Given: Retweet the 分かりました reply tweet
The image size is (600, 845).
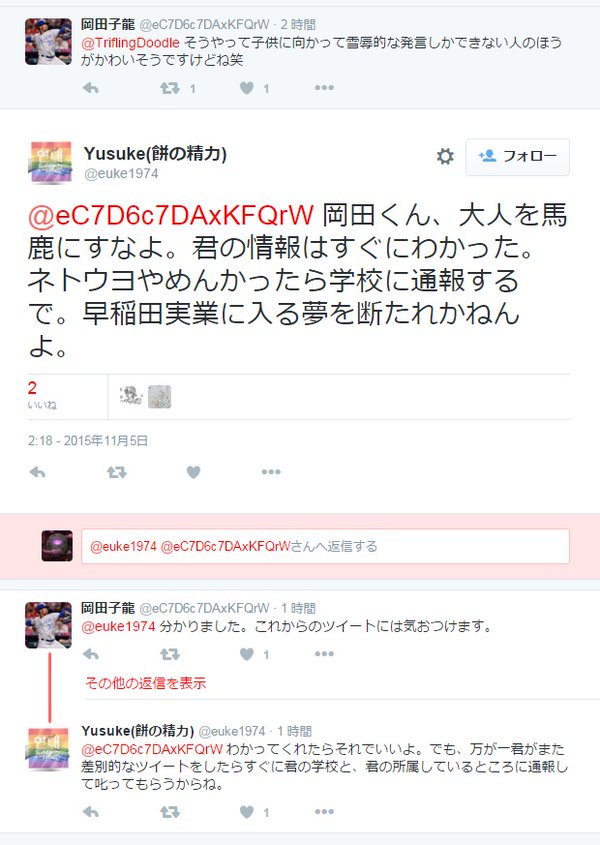Looking at the screenshot, I should [x=170, y=654].
